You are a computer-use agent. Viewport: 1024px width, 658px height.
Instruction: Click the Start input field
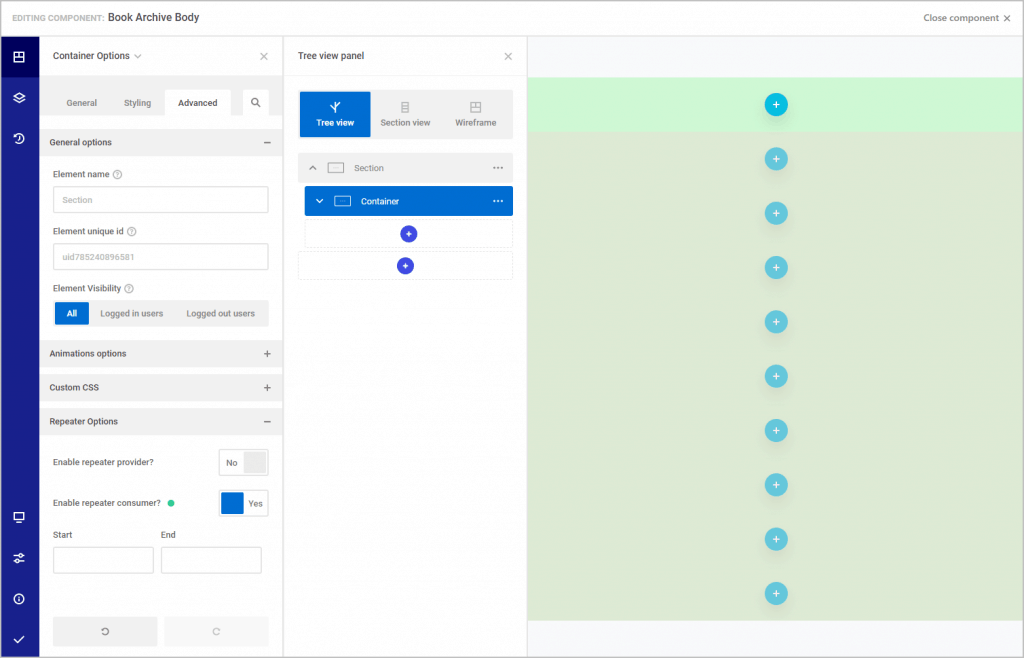(103, 560)
